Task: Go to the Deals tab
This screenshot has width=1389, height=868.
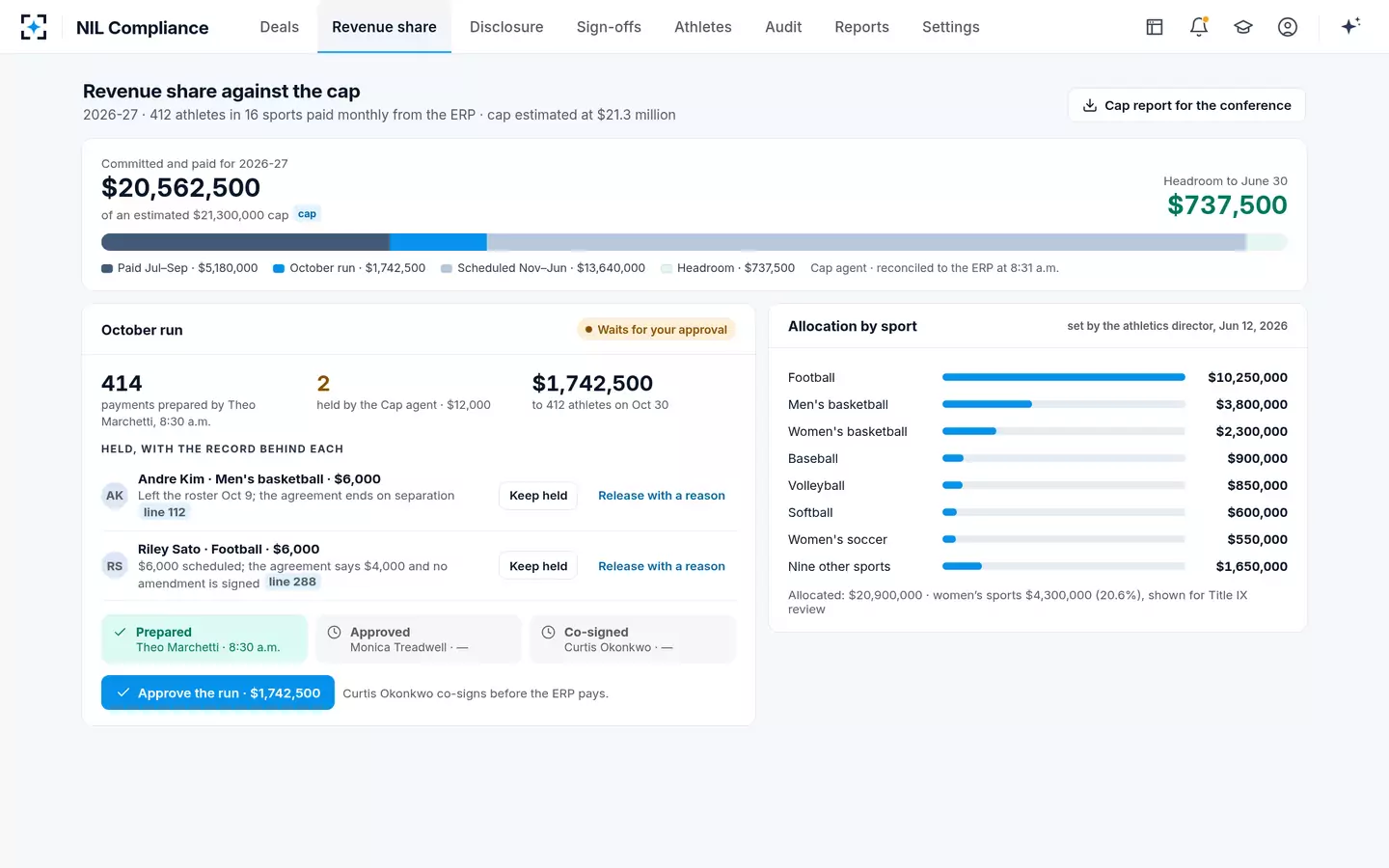Action: tap(280, 27)
